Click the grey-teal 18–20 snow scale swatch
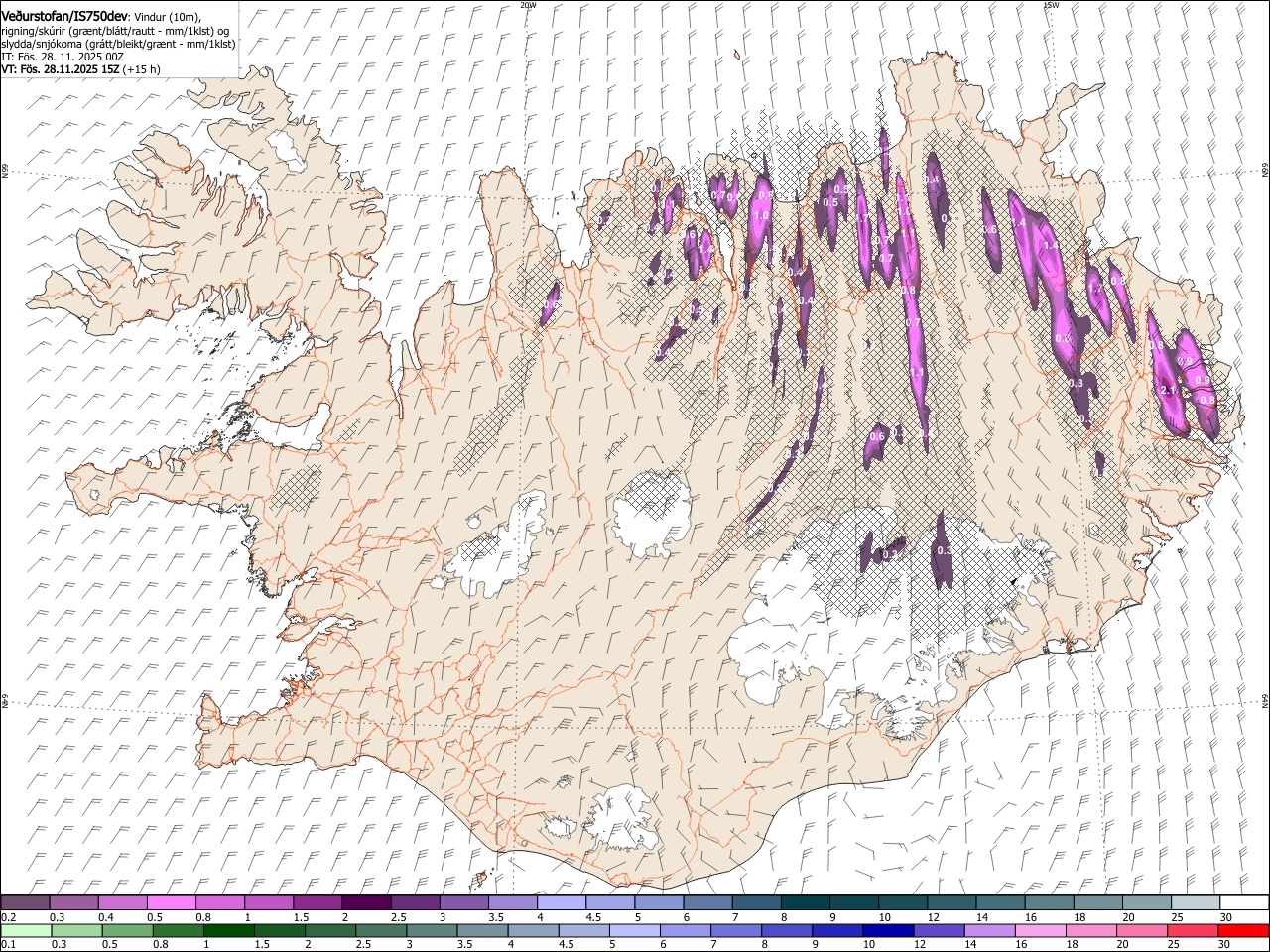 [1097, 902]
